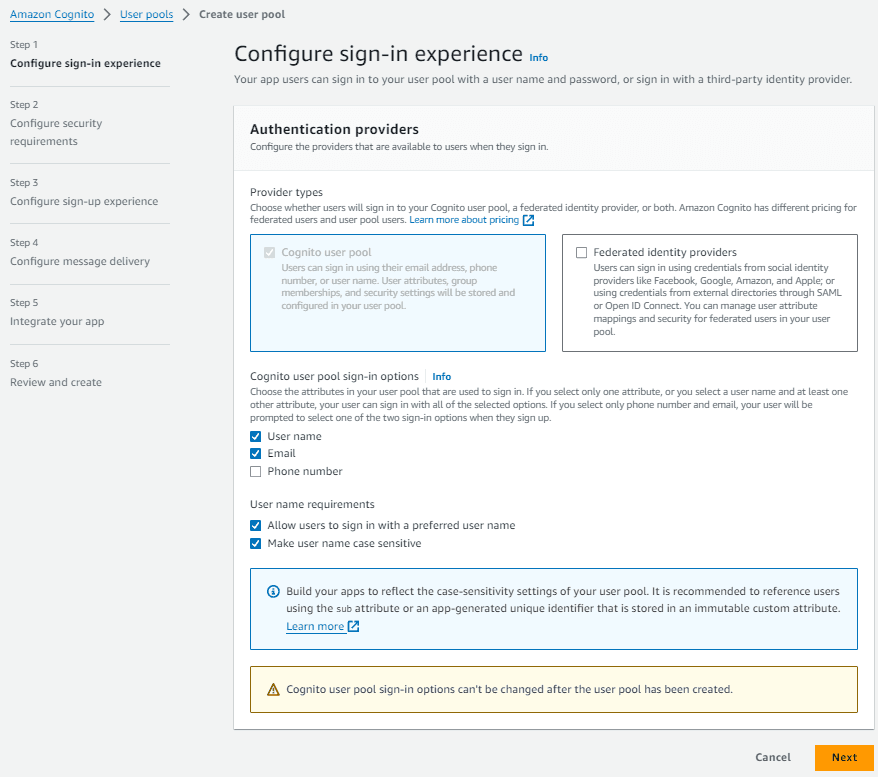Click the external link icon beside pricing
878x777 pixels.
coord(528,221)
